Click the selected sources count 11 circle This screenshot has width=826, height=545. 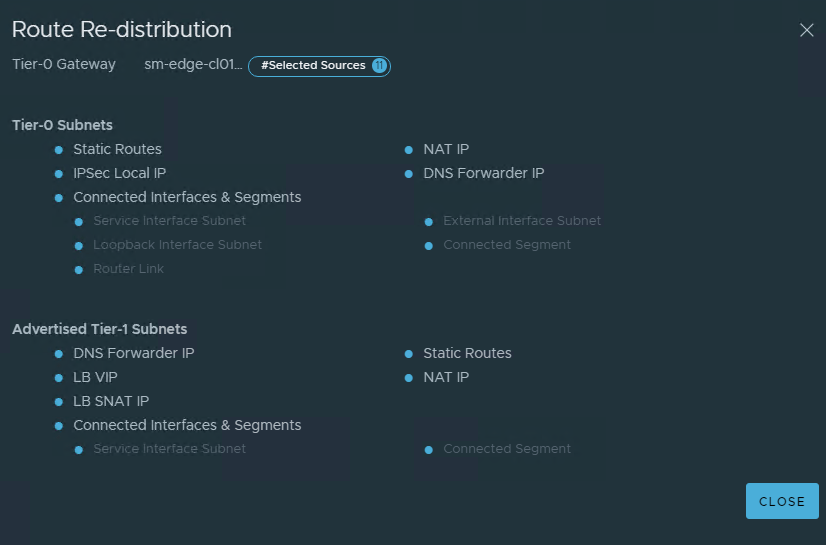point(379,65)
